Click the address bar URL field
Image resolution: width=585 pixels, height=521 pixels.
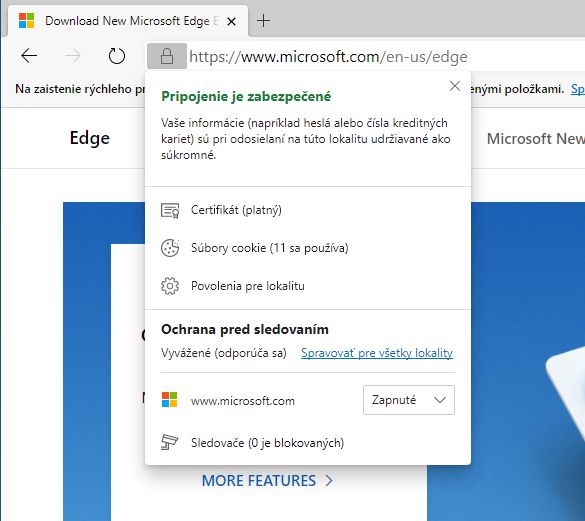point(328,57)
